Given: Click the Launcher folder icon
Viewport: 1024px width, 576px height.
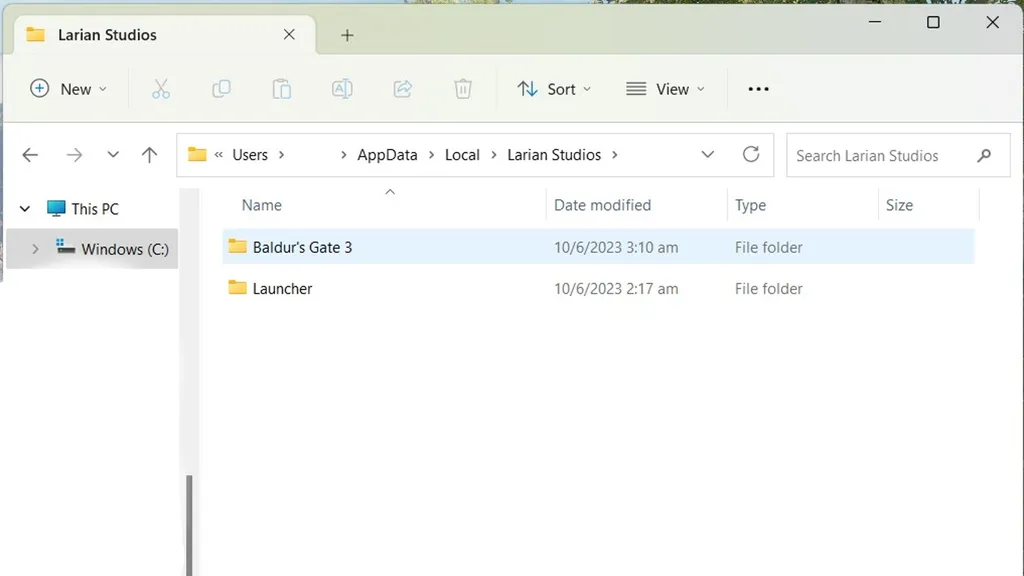Looking at the screenshot, I should [x=237, y=287].
